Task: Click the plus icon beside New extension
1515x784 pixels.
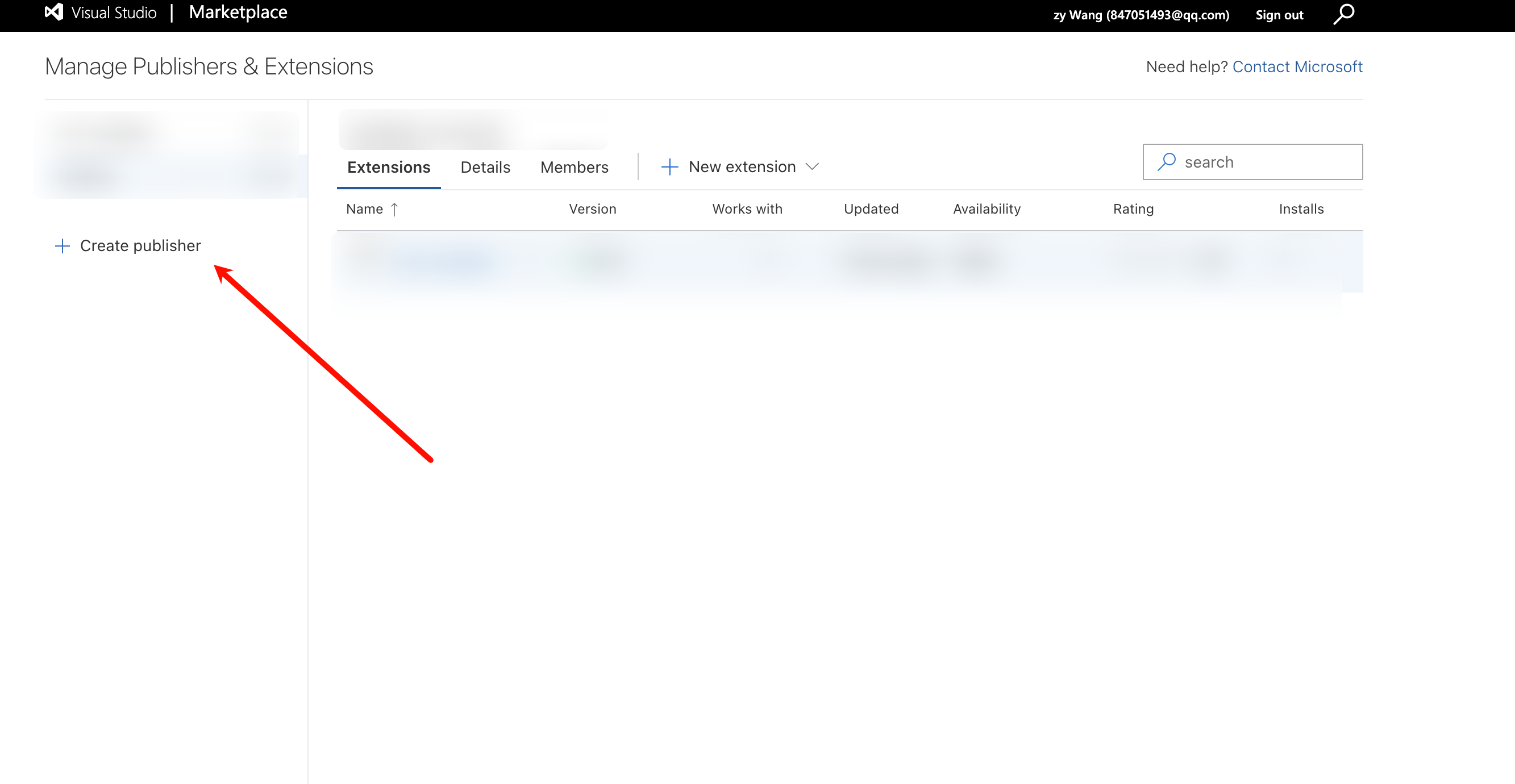Action: pyautogui.click(x=669, y=167)
